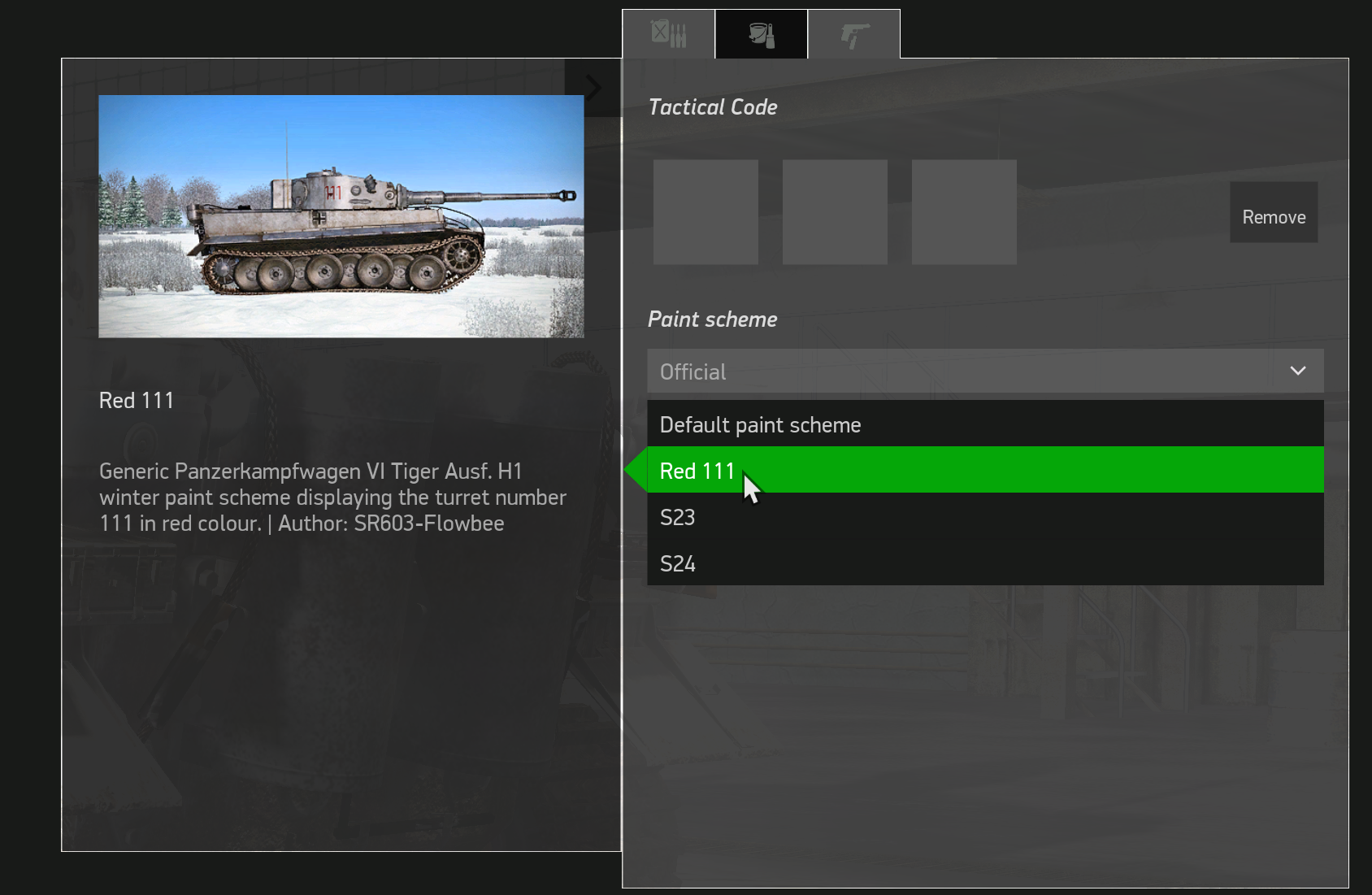Click the Tactical Code section heading
The width and height of the screenshot is (1372, 895).
click(713, 107)
